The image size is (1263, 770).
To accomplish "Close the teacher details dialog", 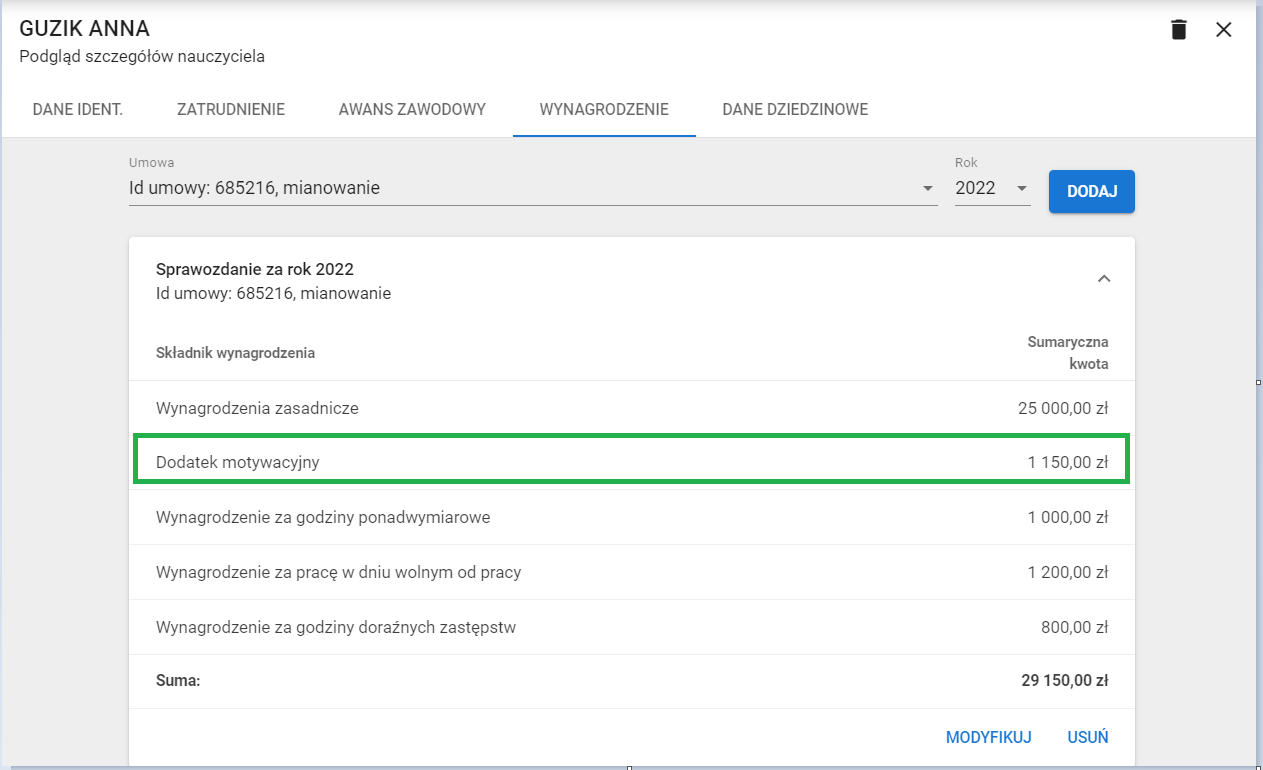I will tap(1223, 30).
